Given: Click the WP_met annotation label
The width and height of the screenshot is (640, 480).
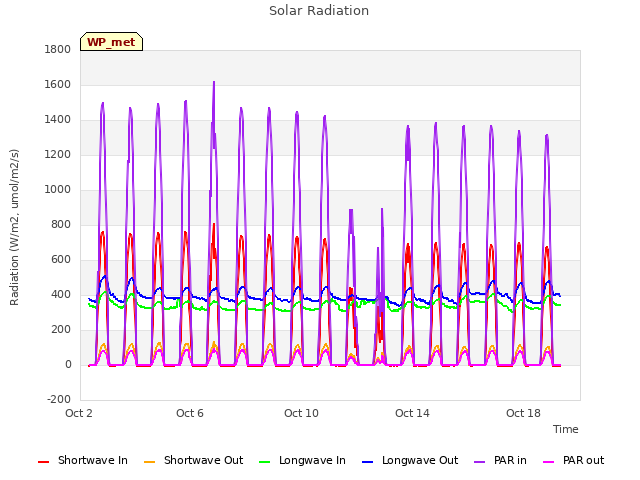Looking at the screenshot, I should click(111, 42).
